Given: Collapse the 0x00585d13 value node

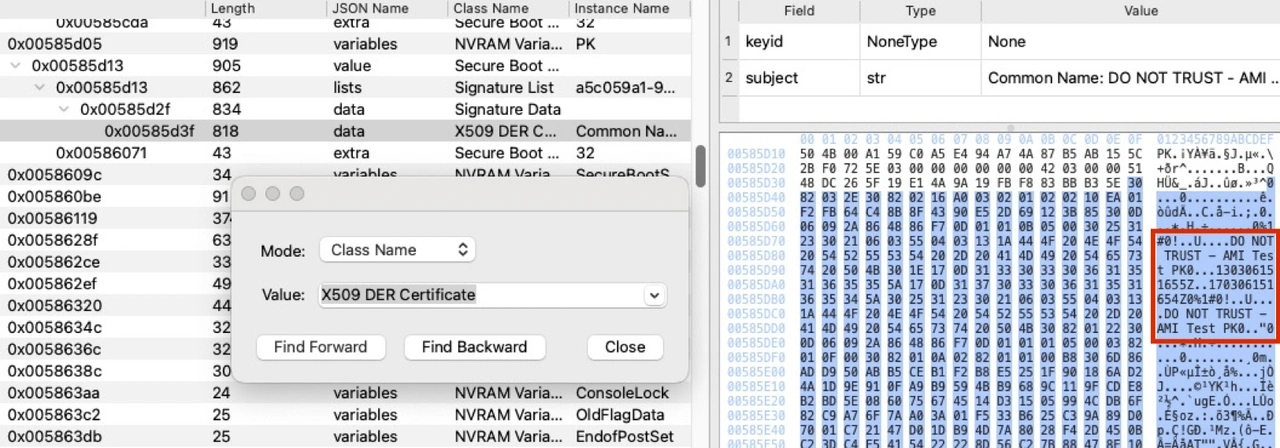Looking at the screenshot, I should pyautogui.click(x=16, y=66).
